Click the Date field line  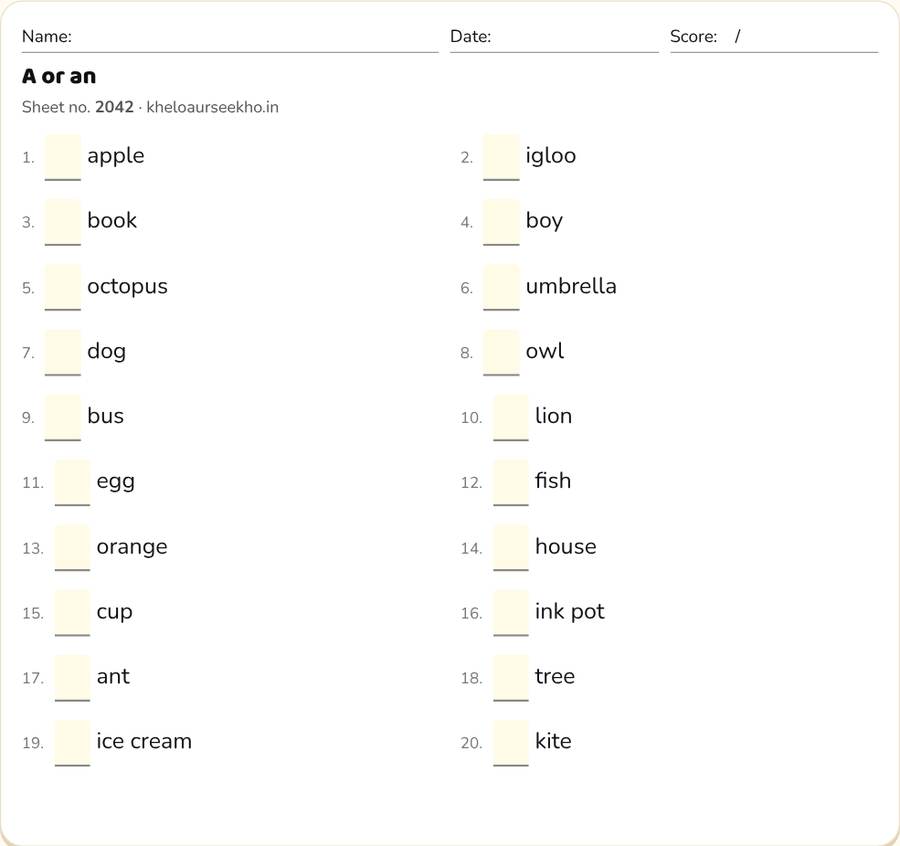[x=554, y=38]
